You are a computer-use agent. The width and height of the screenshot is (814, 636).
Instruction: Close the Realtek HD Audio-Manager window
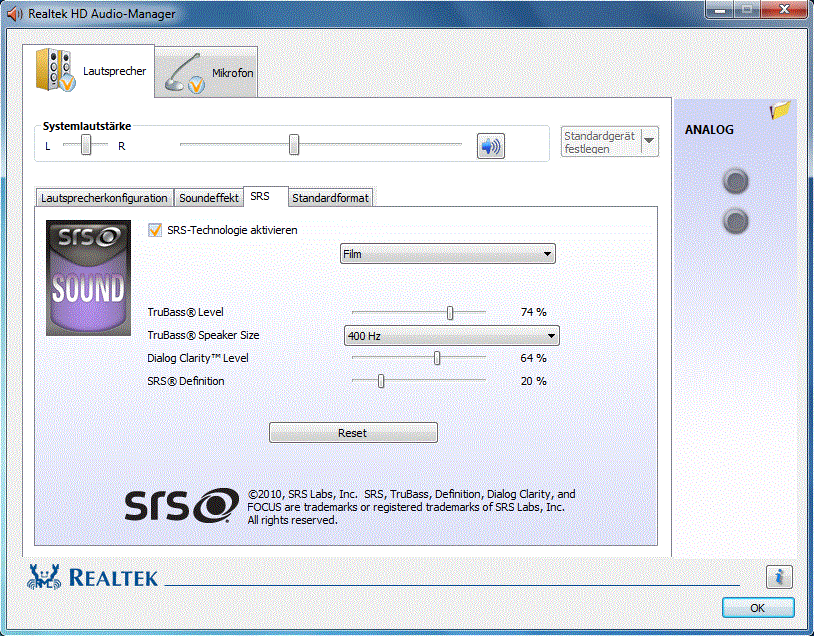pos(785,10)
